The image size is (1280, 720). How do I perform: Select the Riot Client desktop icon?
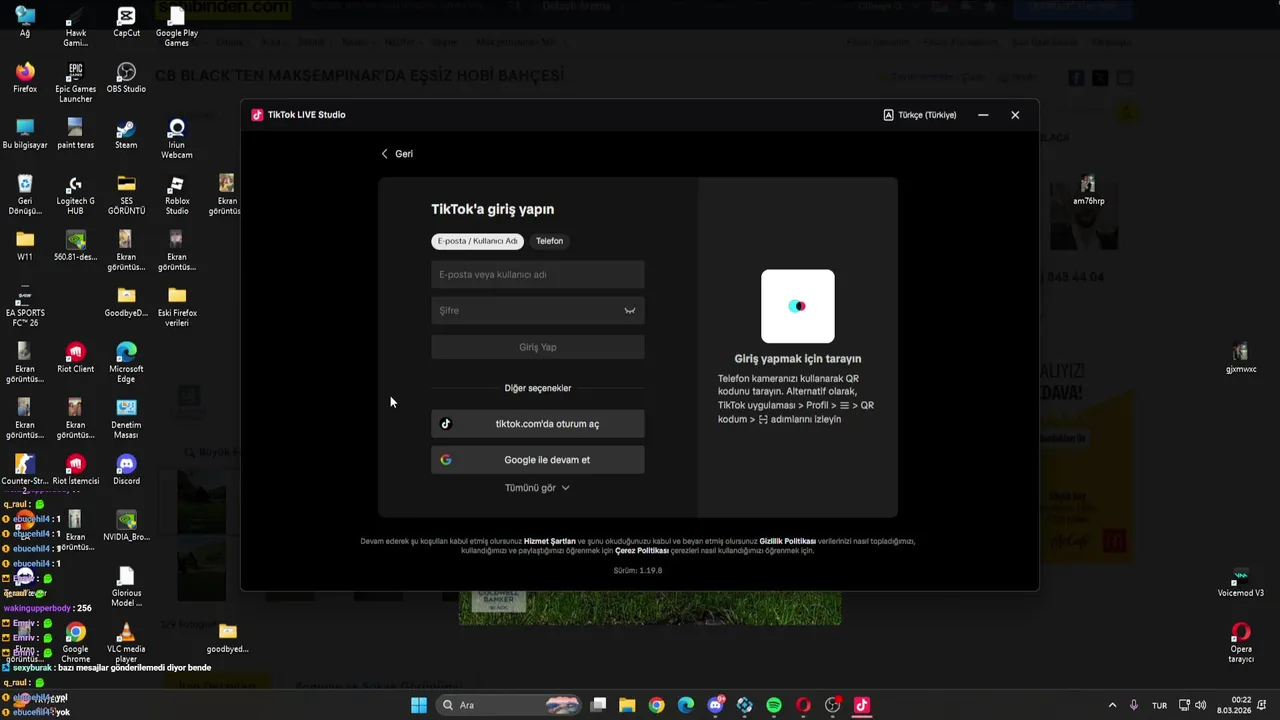tap(75, 358)
